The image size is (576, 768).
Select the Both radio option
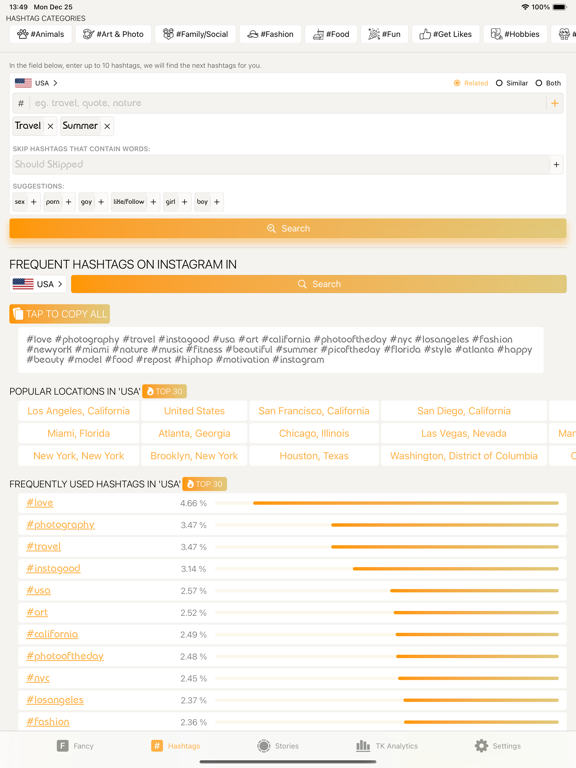(x=548, y=83)
